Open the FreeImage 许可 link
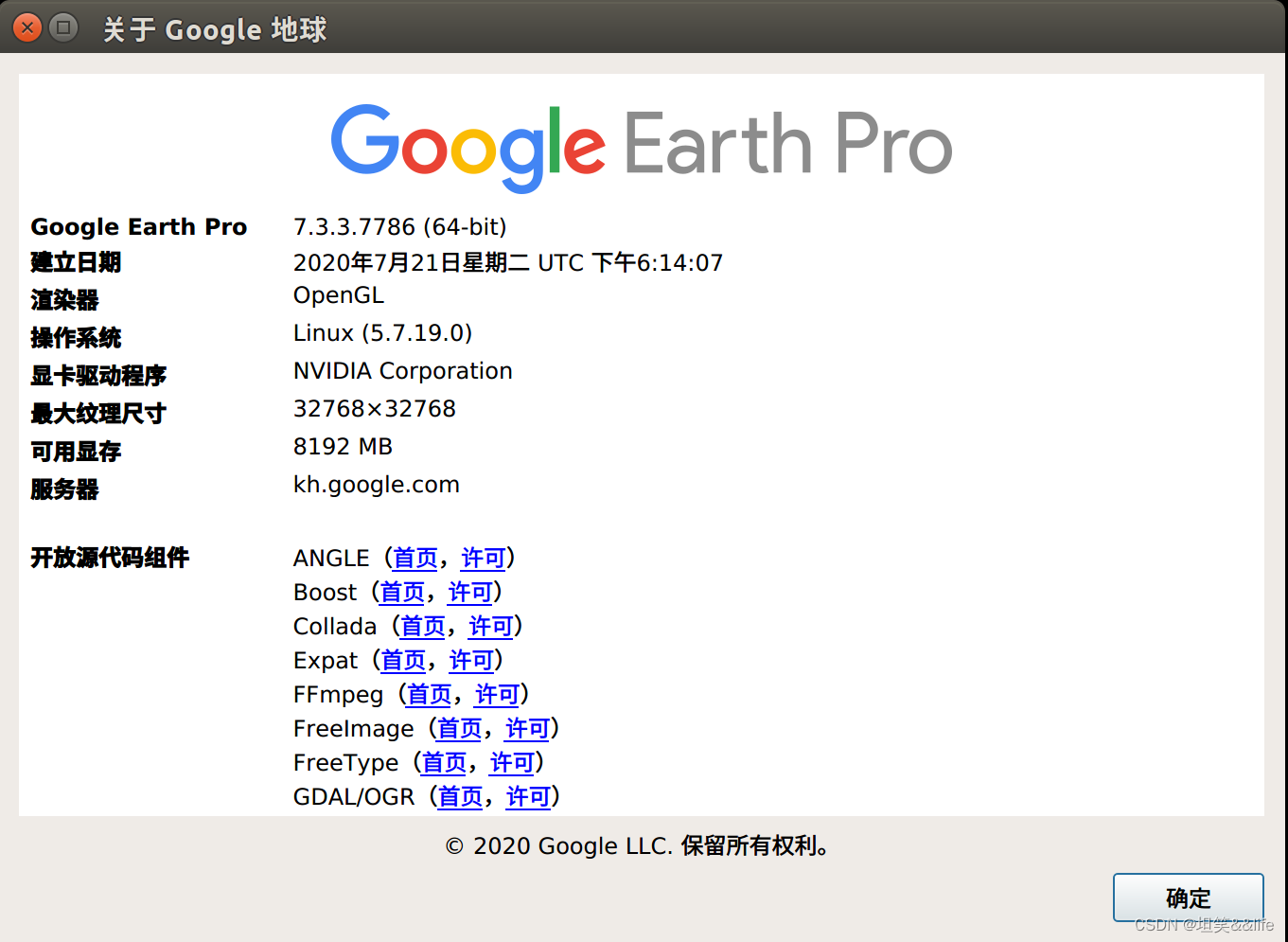The width and height of the screenshot is (1288, 942). 528,729
